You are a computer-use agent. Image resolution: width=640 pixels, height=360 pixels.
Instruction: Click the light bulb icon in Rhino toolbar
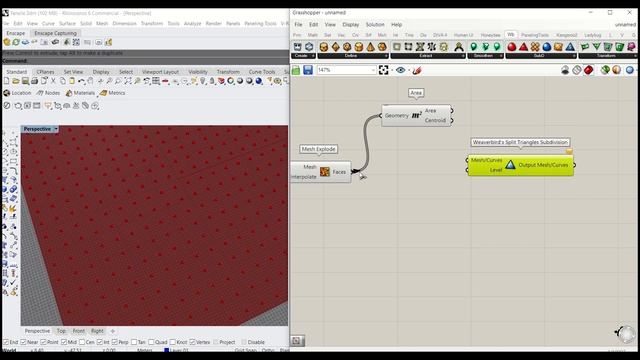pyautogui.click(x=203, y=81)
